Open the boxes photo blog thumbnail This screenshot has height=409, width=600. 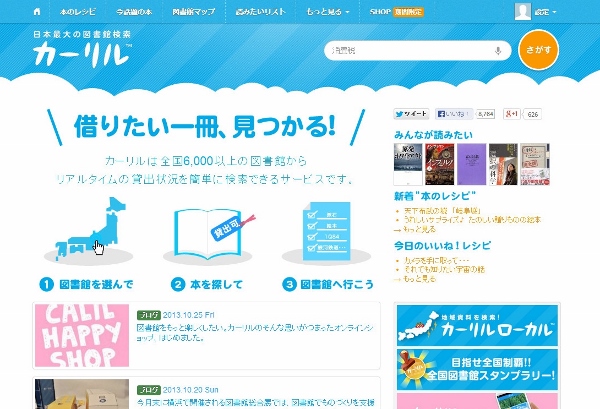click(82, 394)
